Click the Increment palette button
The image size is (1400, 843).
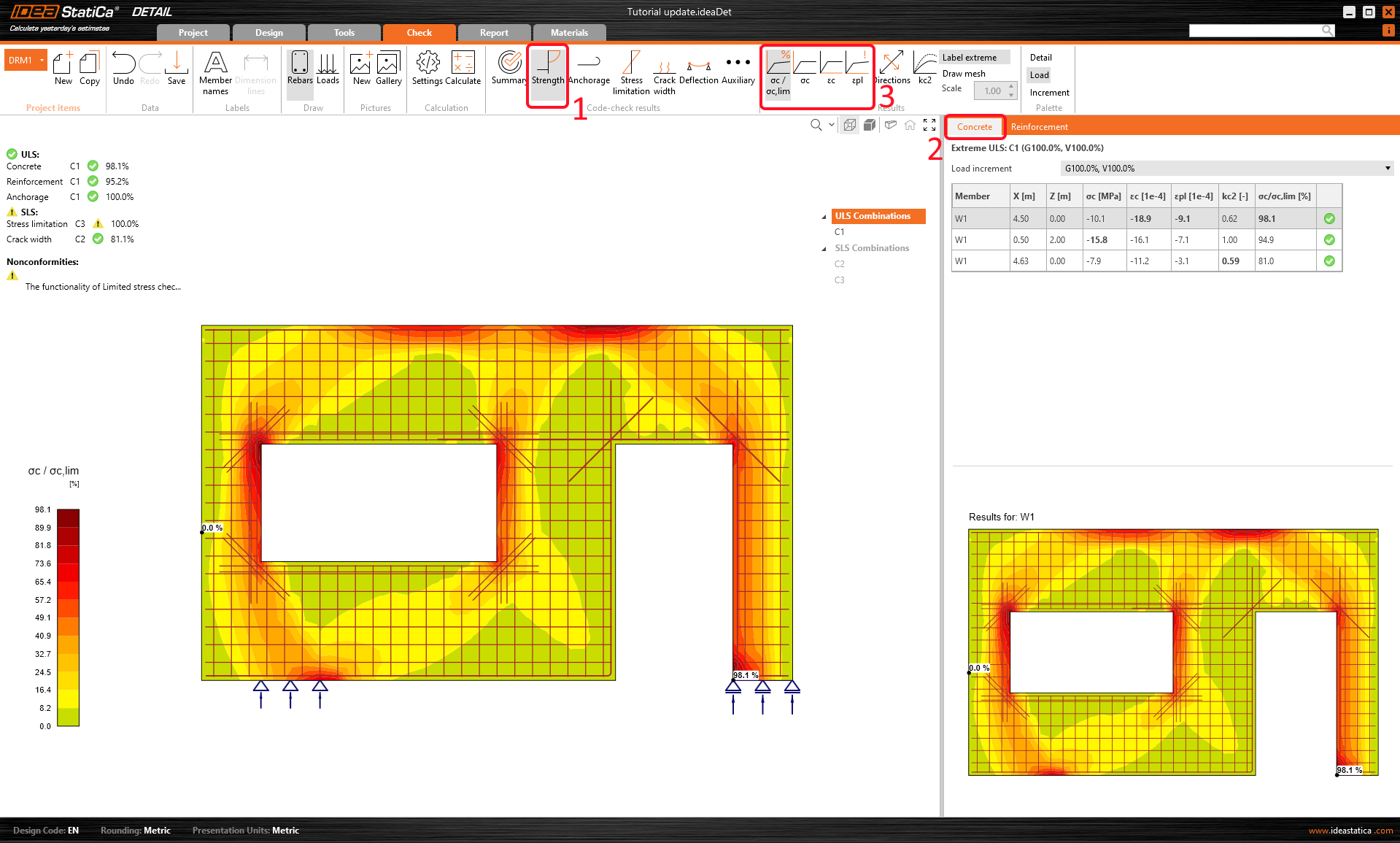1049,93
